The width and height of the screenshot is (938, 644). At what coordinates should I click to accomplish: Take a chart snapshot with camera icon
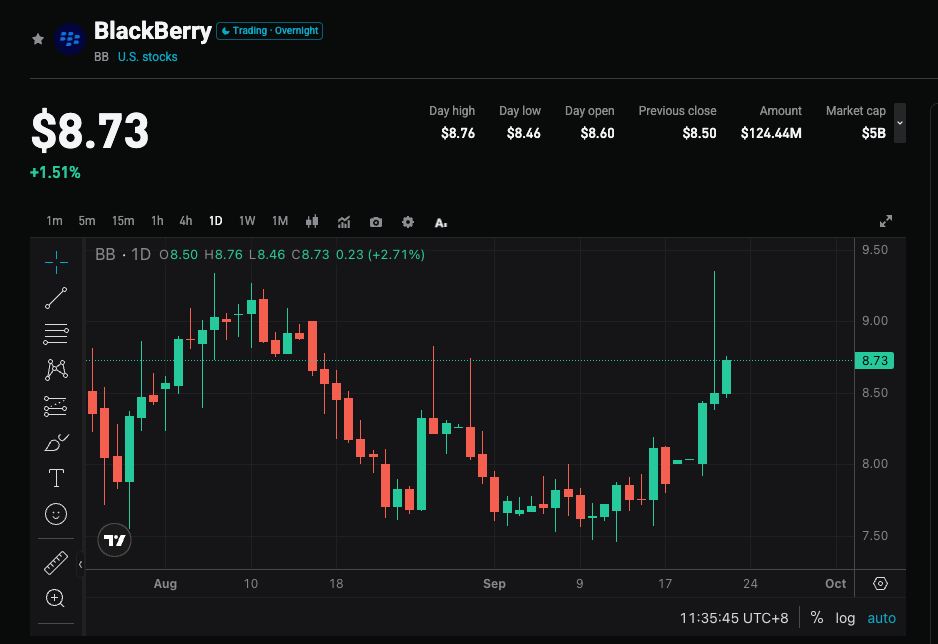(376, 222)
